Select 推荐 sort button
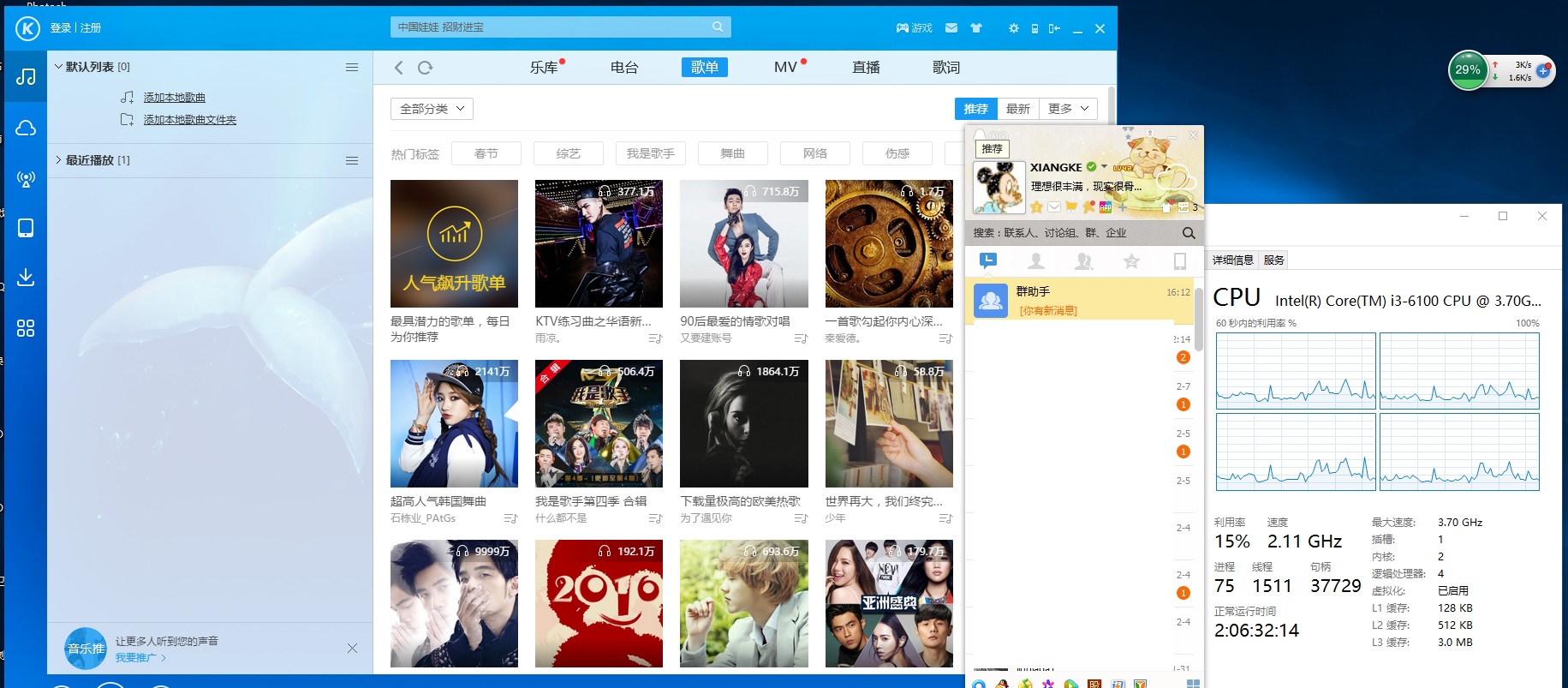 975,109
